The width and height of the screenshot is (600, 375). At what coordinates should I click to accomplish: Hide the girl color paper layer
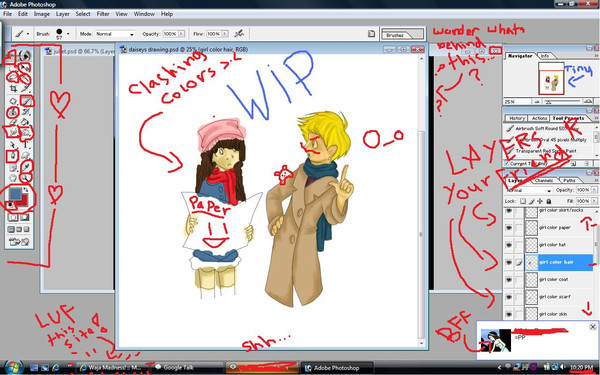coord(509,228)
